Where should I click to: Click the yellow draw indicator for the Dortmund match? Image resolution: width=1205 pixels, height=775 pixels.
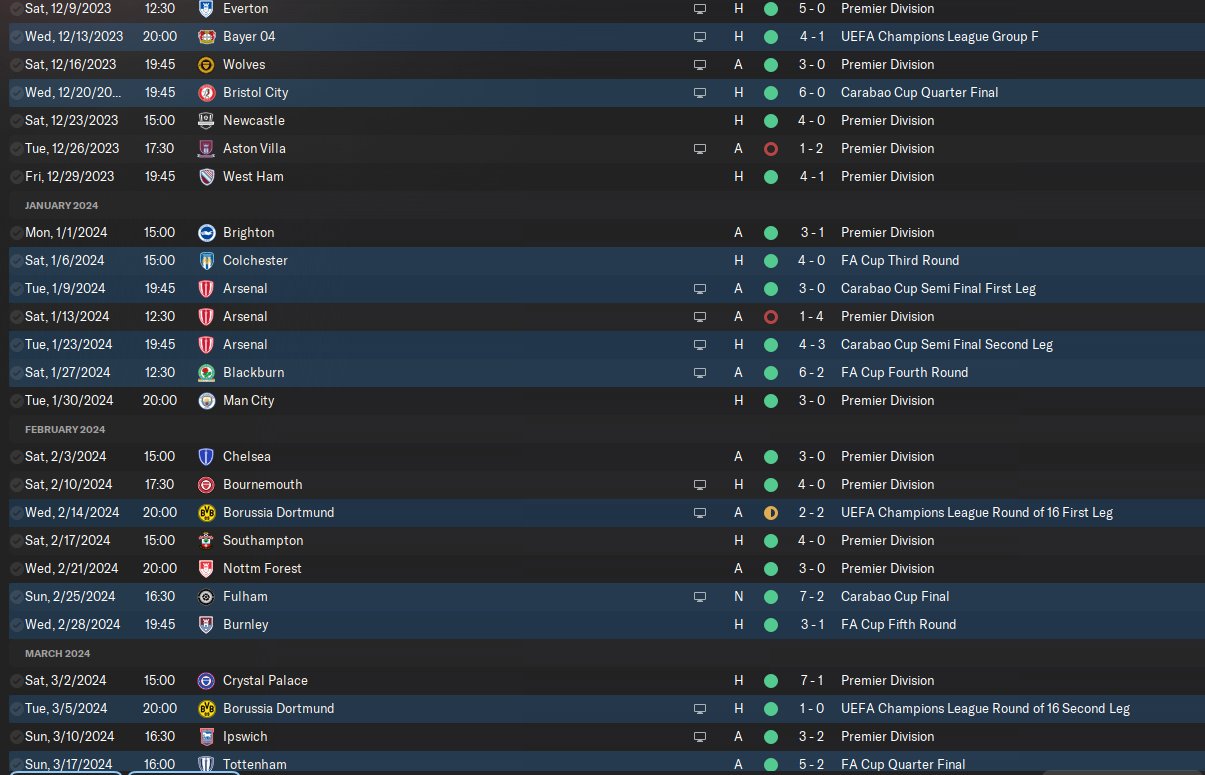[770, 512]
